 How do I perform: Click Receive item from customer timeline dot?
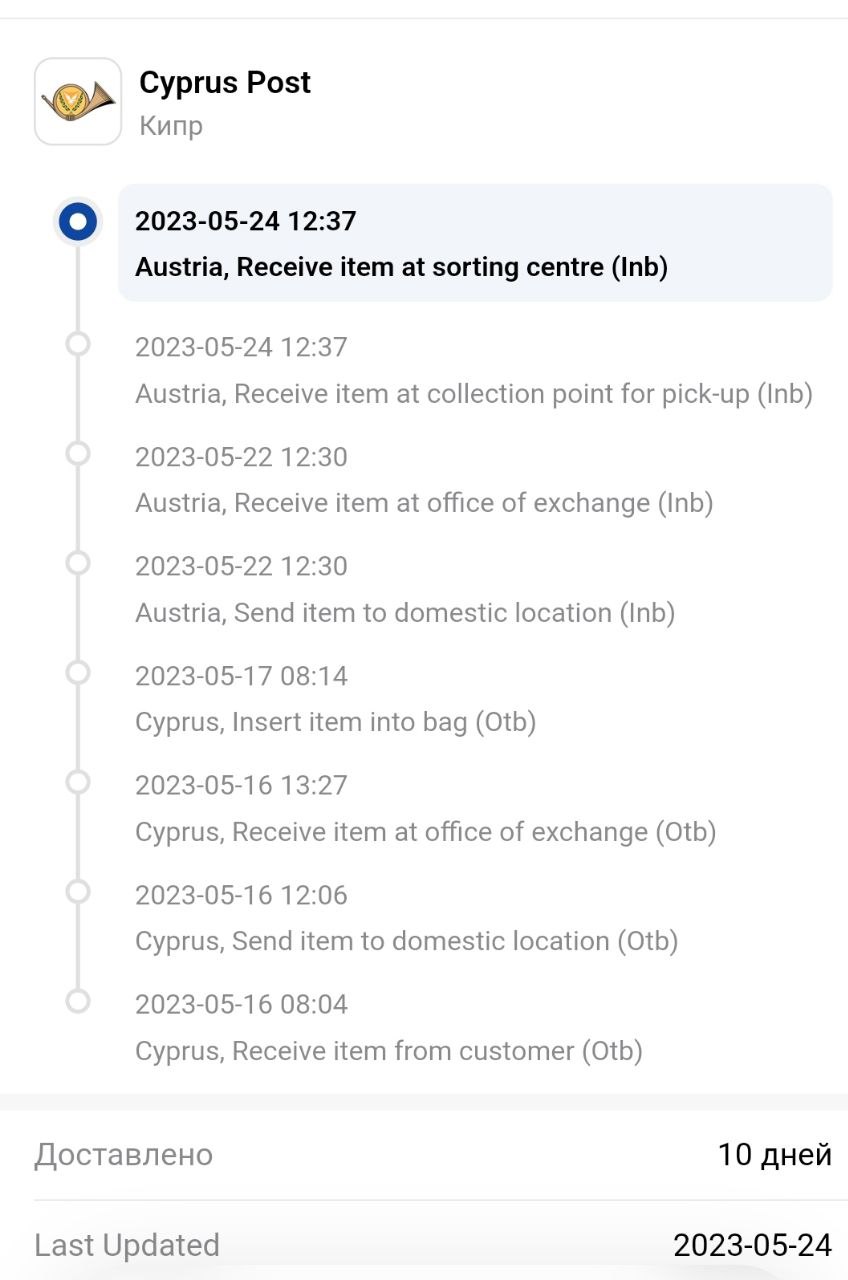pyautogui.click(x=77, y=1000)
